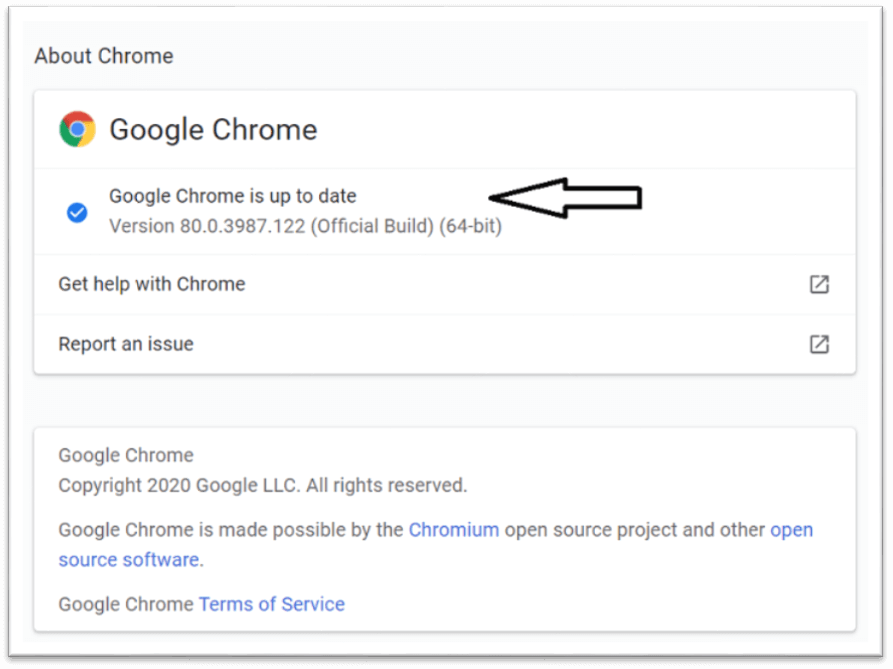This screenshot has width=893, height=669.
Task: Open the open source software link
Action: (436, 545)
